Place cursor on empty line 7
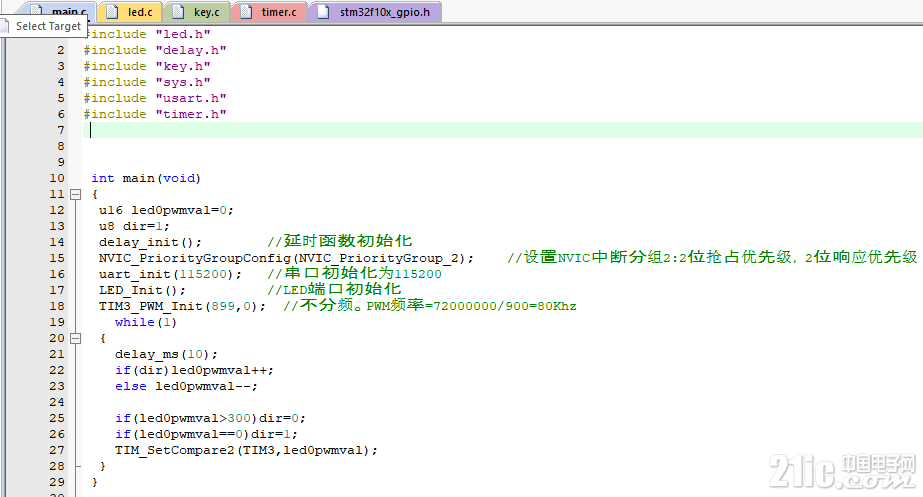The image size is (923, 497). [503, 130]
